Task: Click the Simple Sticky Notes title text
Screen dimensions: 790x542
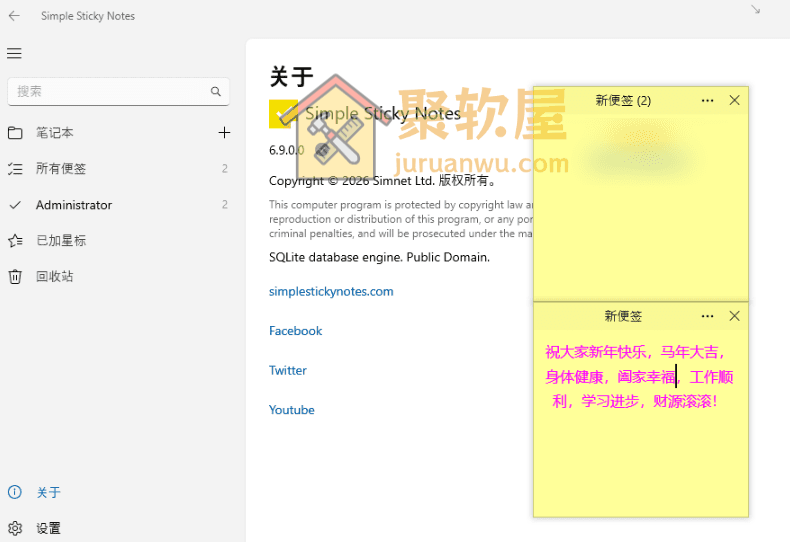Action: (383, 114)
